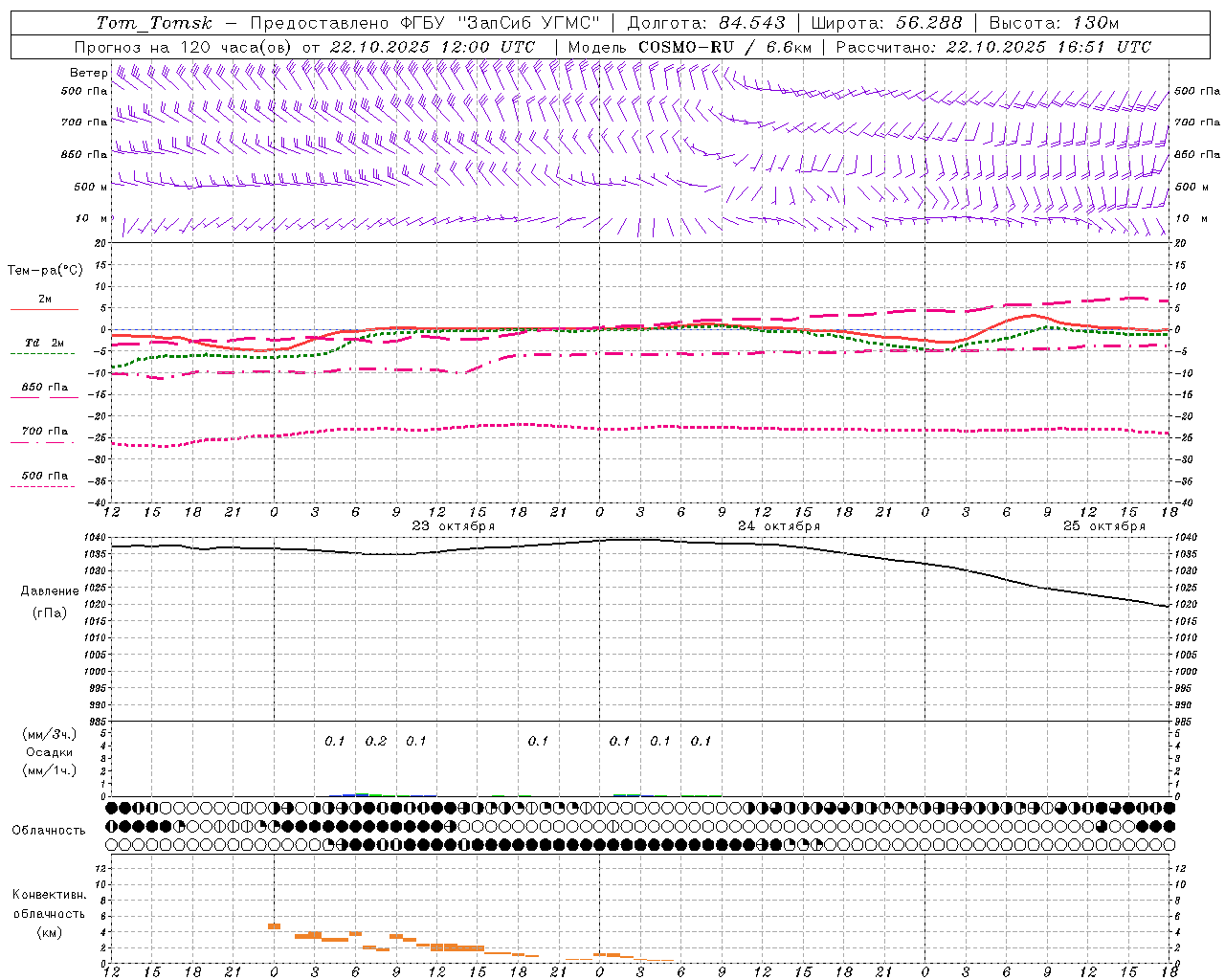Click the -40 value on the right temperature axis
The width and height of the screenshot is (1225, 980).
click(x=1184, y=502)
